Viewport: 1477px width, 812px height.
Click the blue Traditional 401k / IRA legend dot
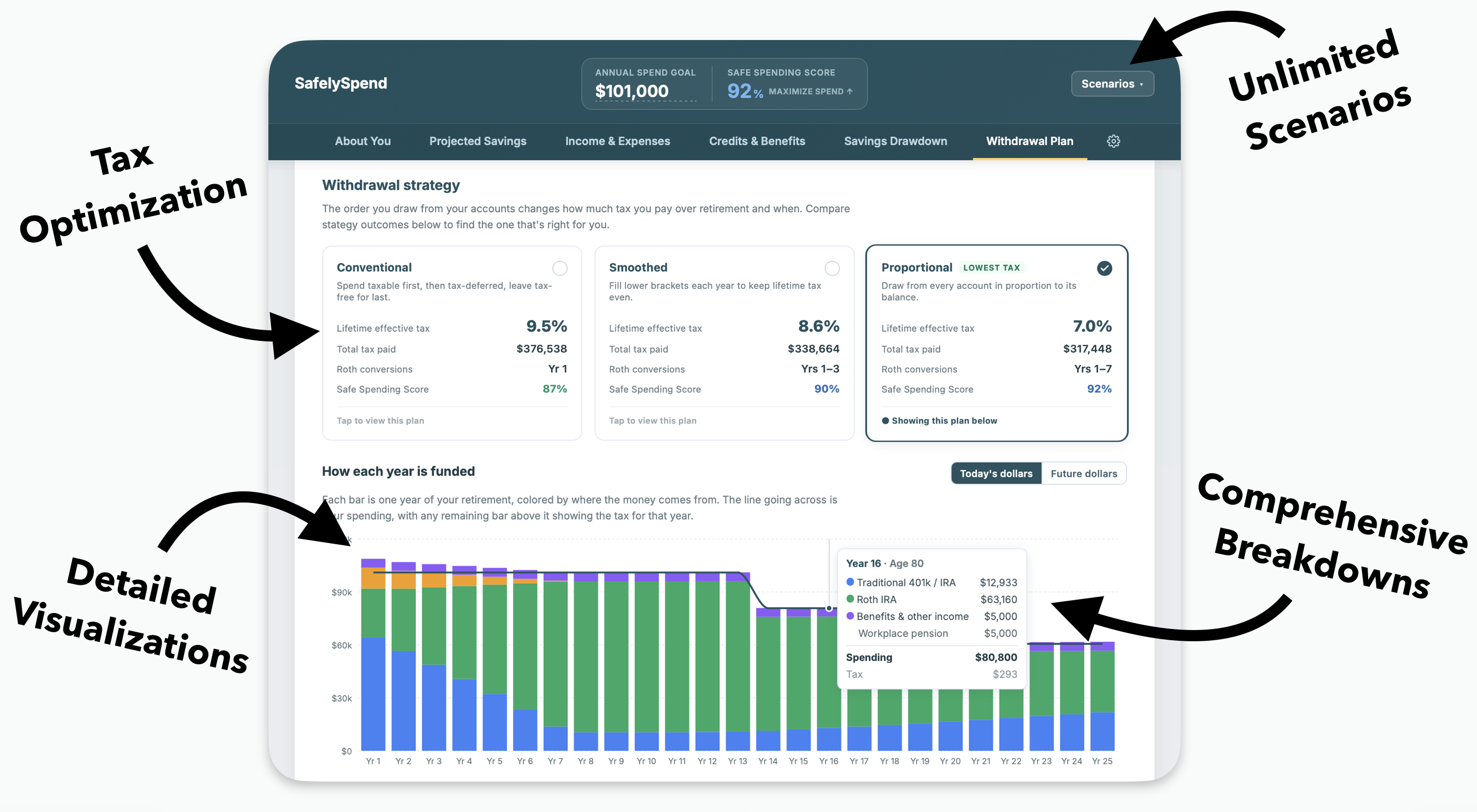851,582
